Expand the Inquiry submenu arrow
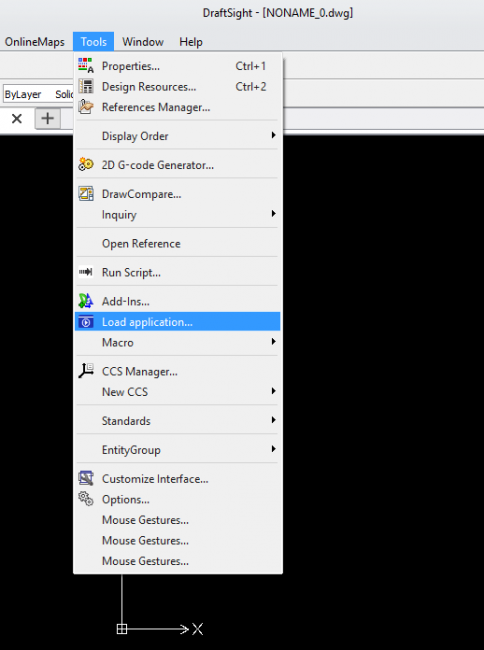Screen dimensions: 484x650 pos(273,214)
